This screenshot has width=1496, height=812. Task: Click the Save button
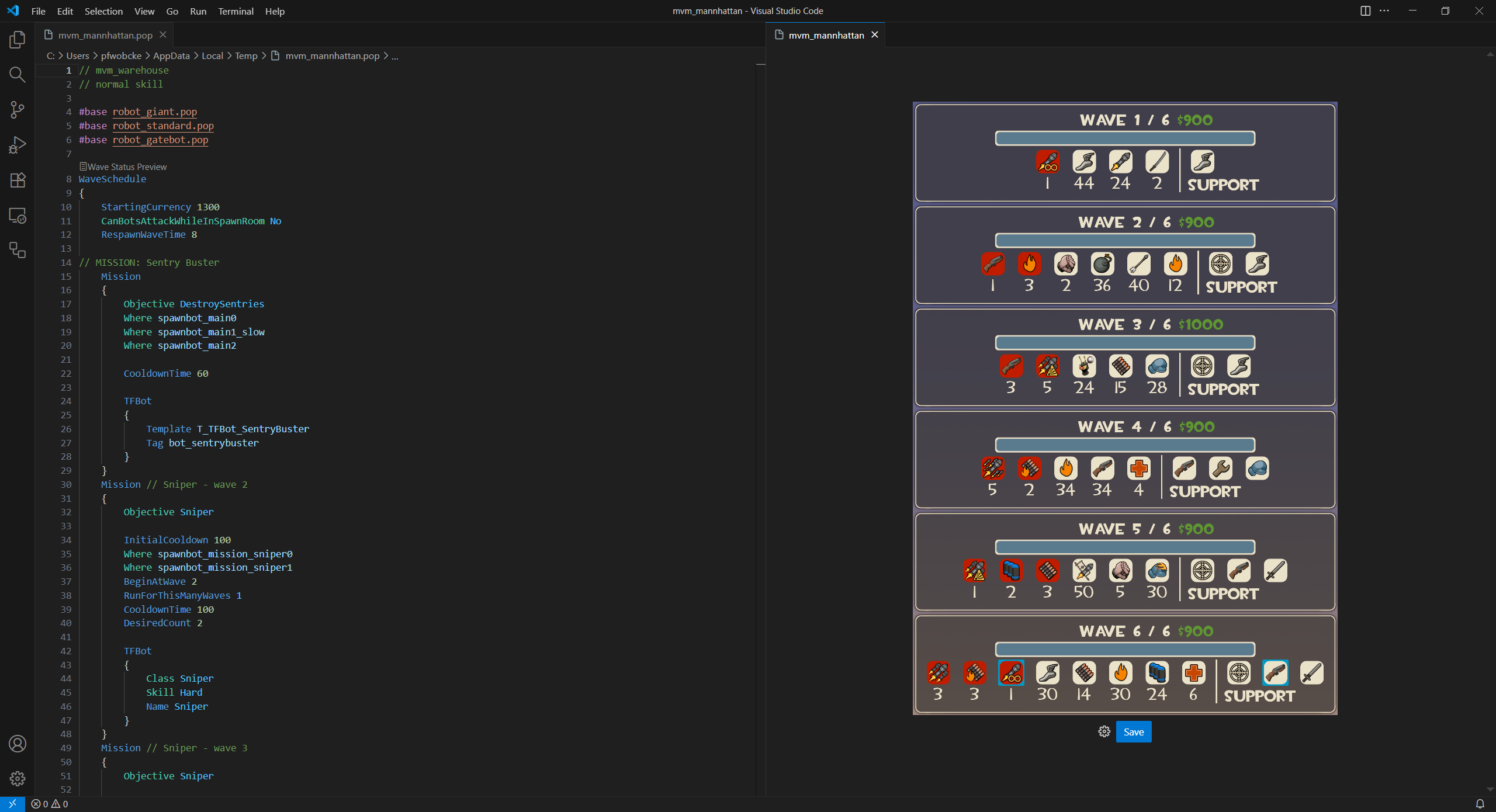(x=1134, y=731)
